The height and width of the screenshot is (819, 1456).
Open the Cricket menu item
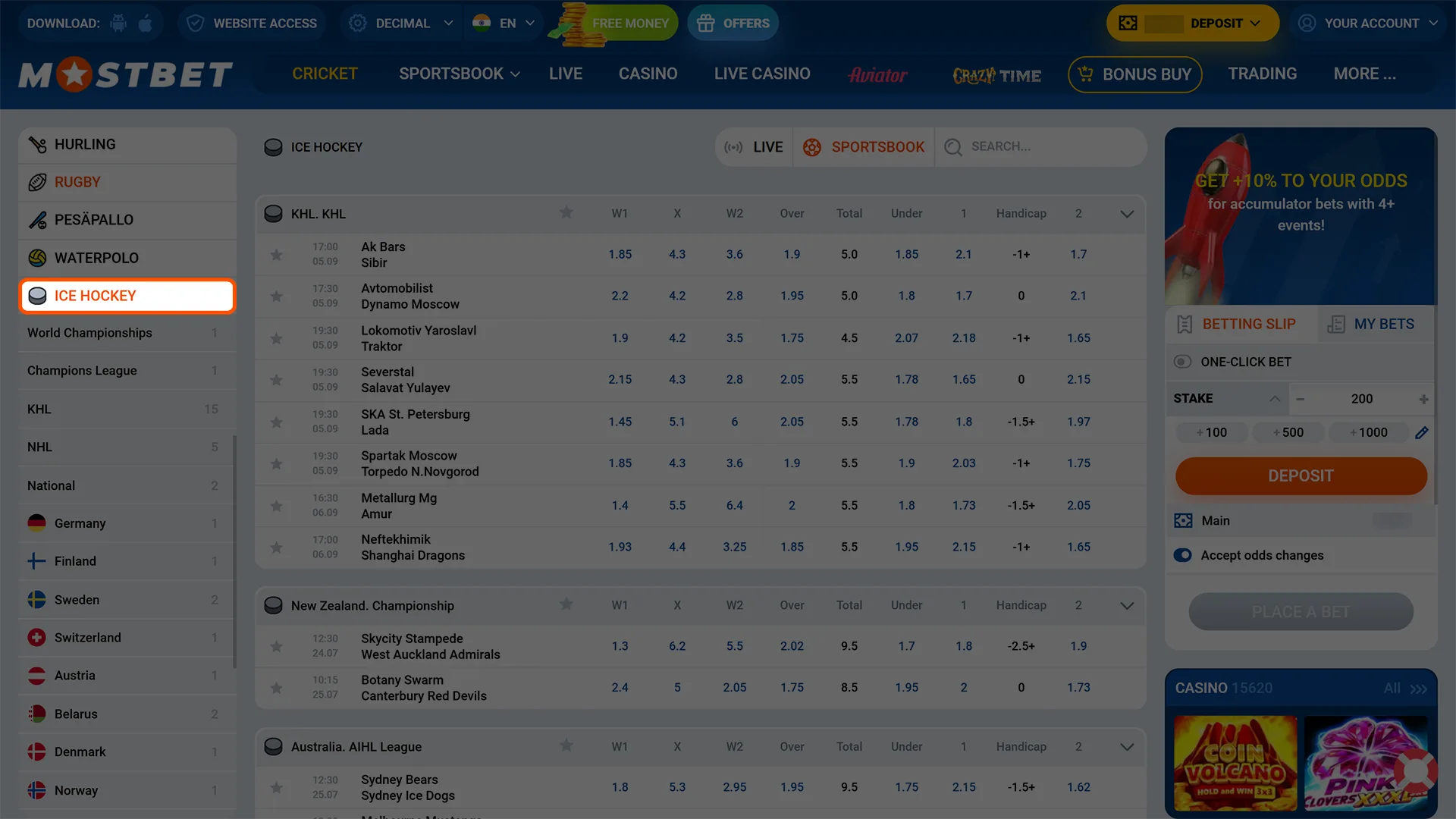click(325, 74)
